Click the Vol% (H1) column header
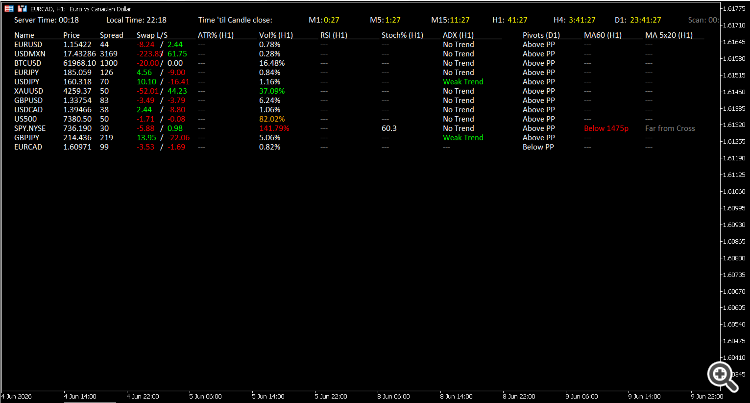 (276, 35)
